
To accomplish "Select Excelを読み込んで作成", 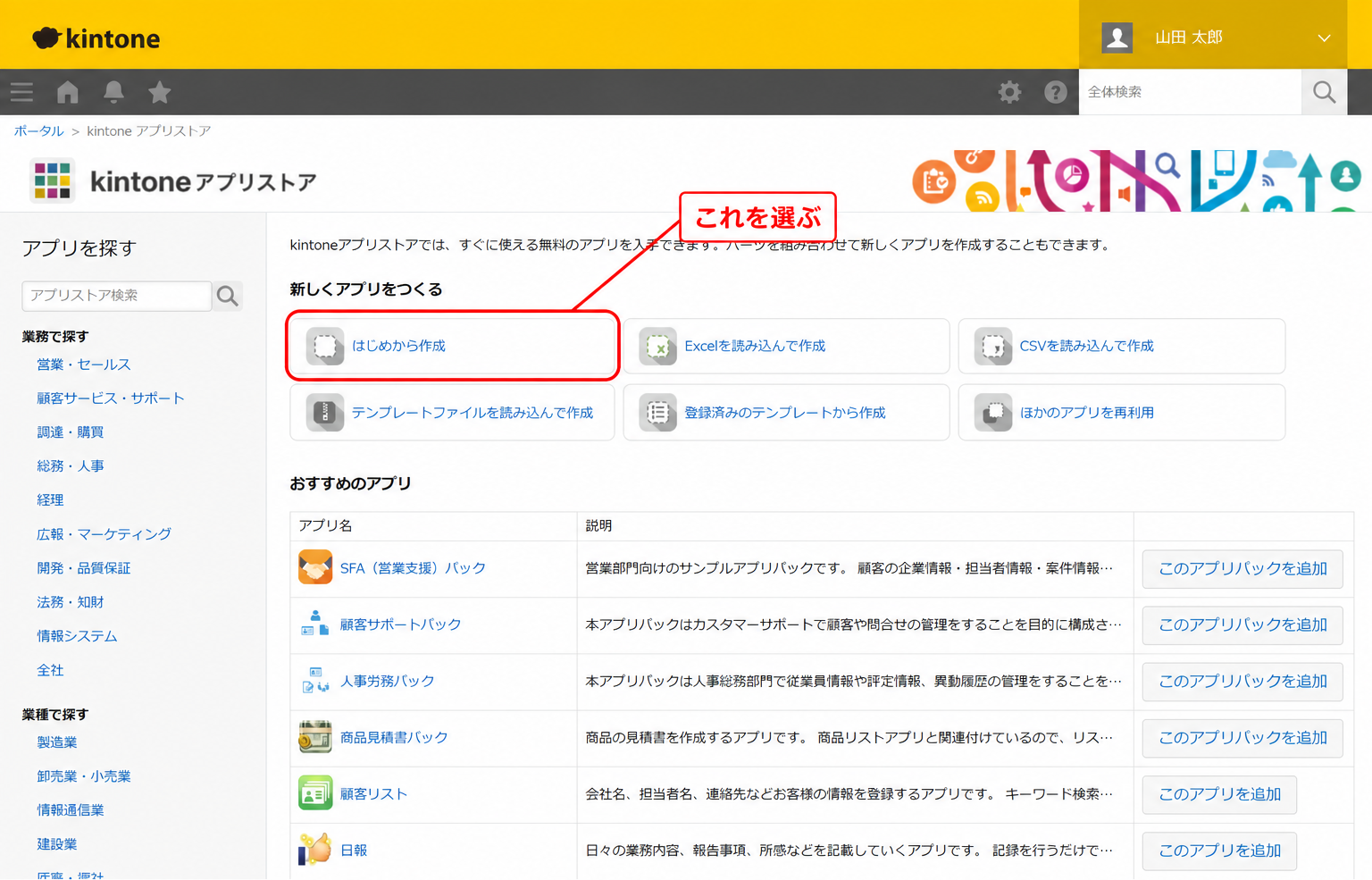I will pyautogui.click(x=786, y=346).
